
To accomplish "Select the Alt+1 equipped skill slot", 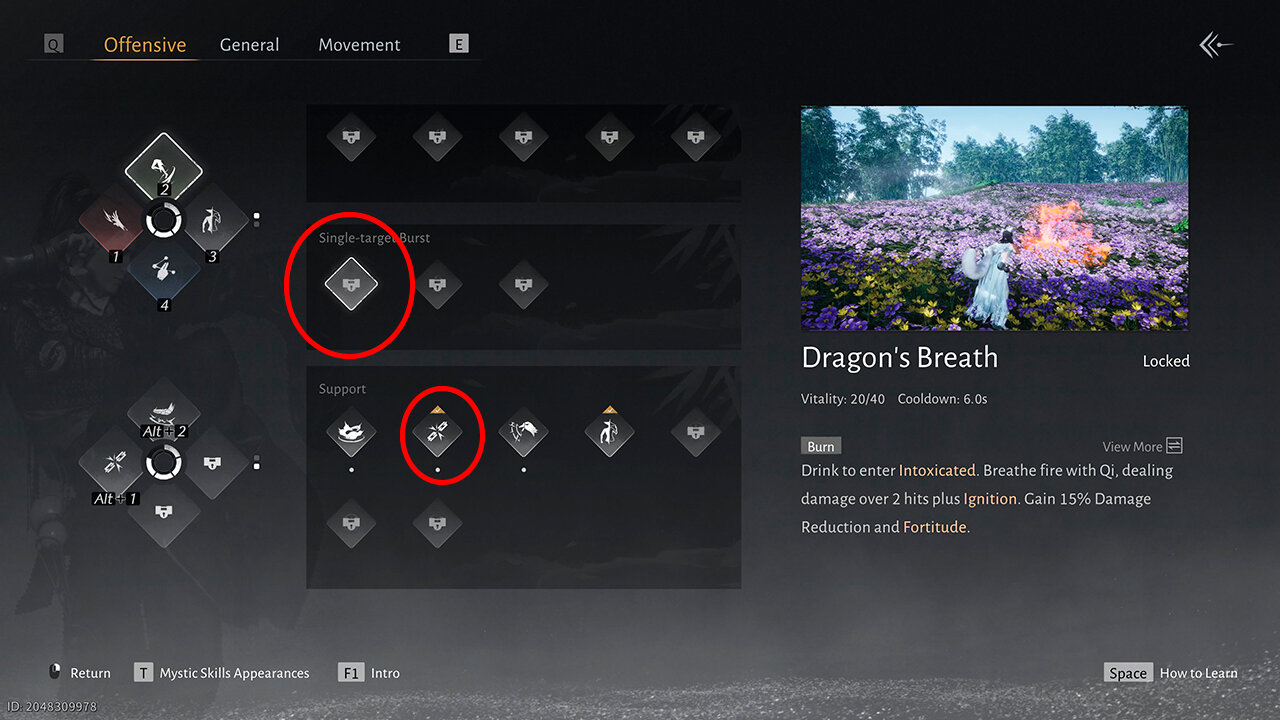I will click(x=112, y=464).
